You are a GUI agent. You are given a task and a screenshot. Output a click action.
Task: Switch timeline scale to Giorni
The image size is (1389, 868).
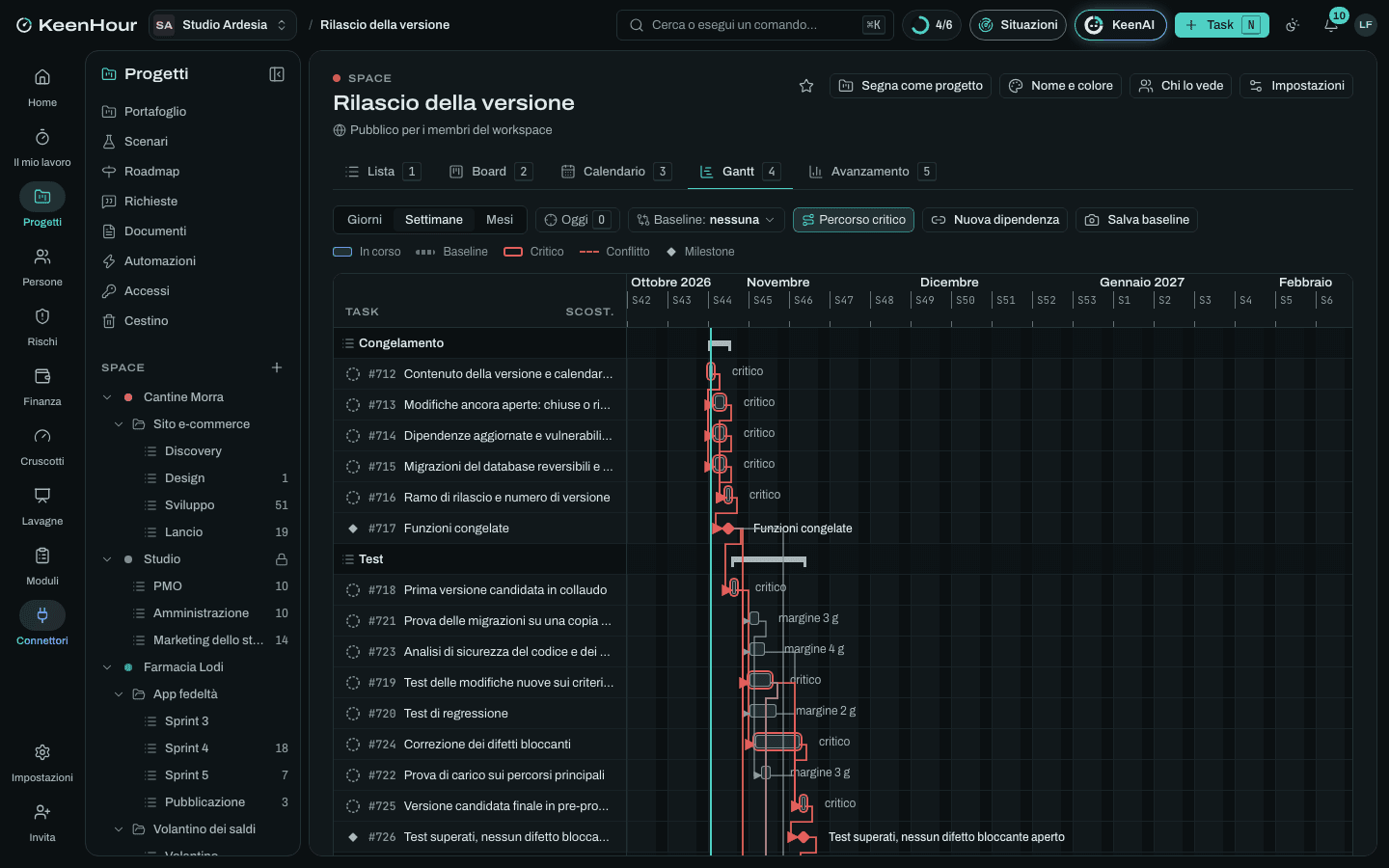coord(365,220)
